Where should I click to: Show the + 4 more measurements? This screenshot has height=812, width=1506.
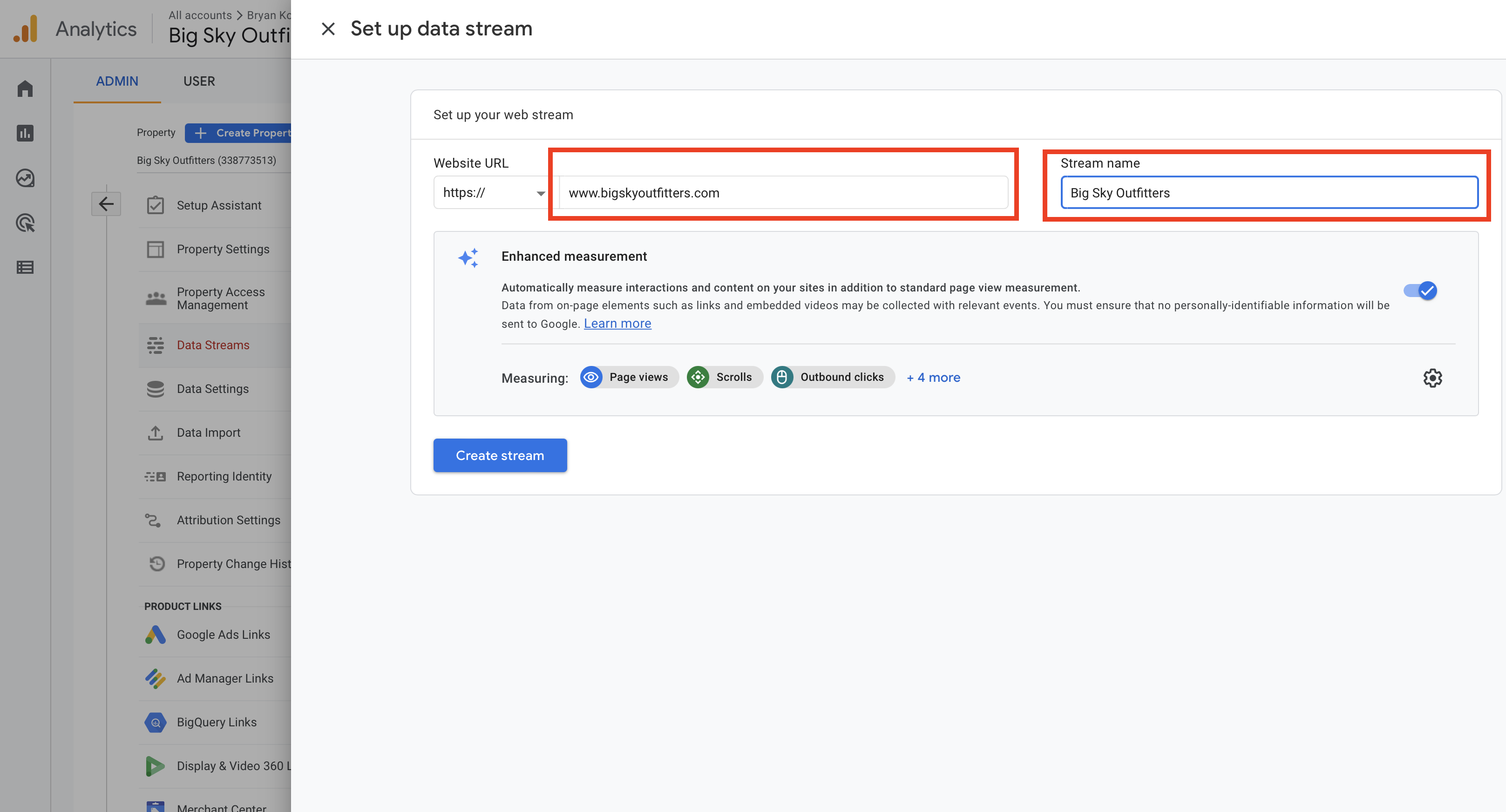[x=933, y=377]
